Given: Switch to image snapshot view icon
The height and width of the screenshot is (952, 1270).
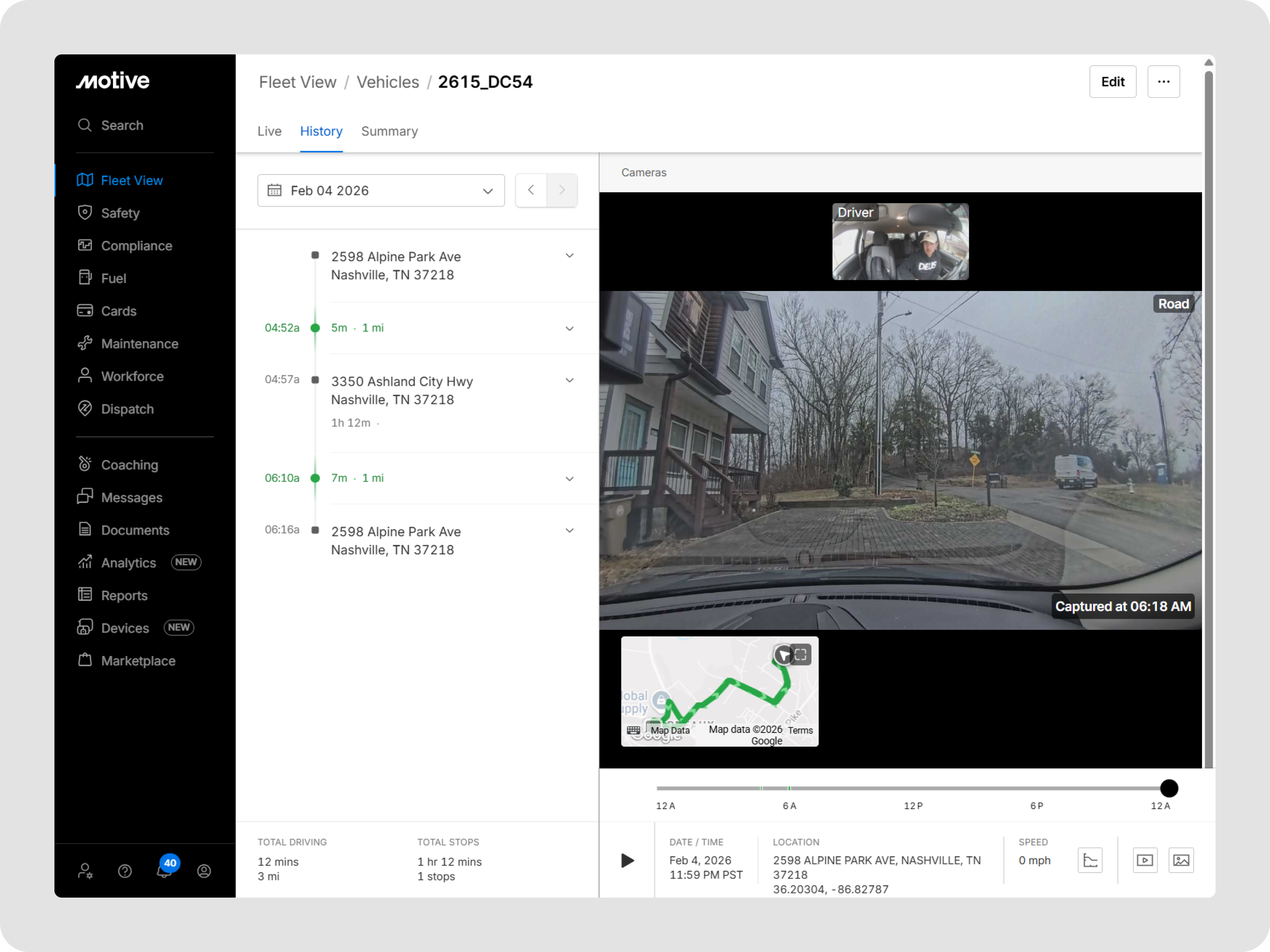Looking at the screenshot, I should pyautogui.click(x=1181, y=860).
